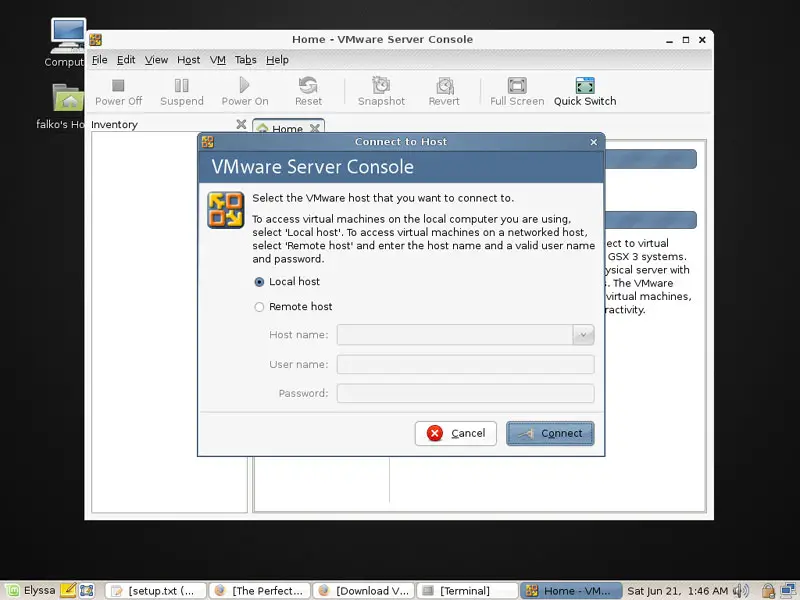Switch to the Download V... taskbar window
Screen dimensions: 800x600
point(364,591)
